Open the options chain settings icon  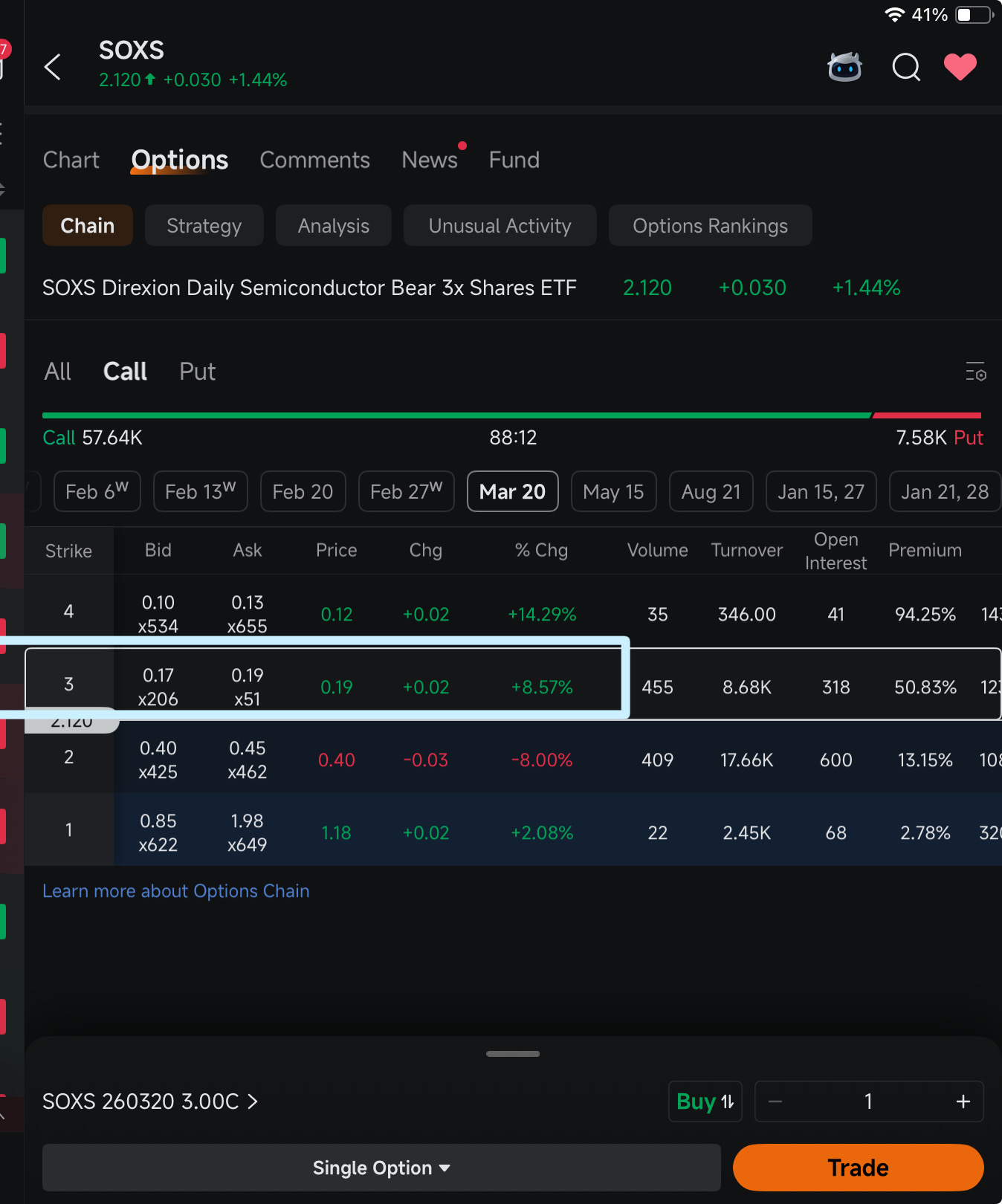coord(975,371)
